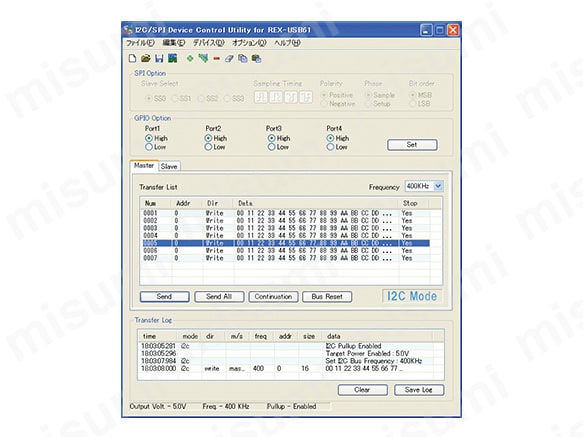Open the 編集(E) menu
Viewport: 583px width, 437px height.
[x=174, y=43]
